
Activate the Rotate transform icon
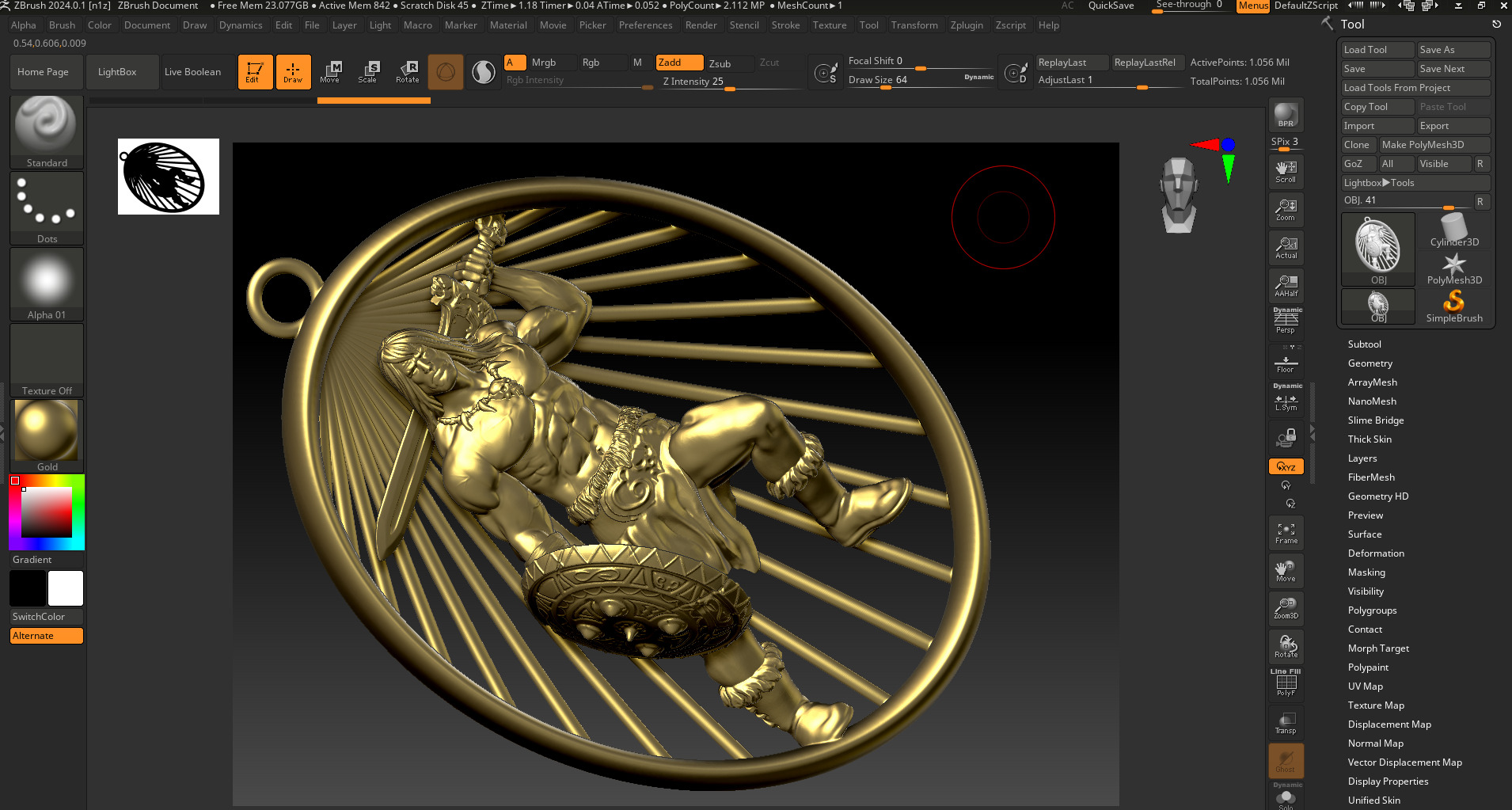(407, 72)
